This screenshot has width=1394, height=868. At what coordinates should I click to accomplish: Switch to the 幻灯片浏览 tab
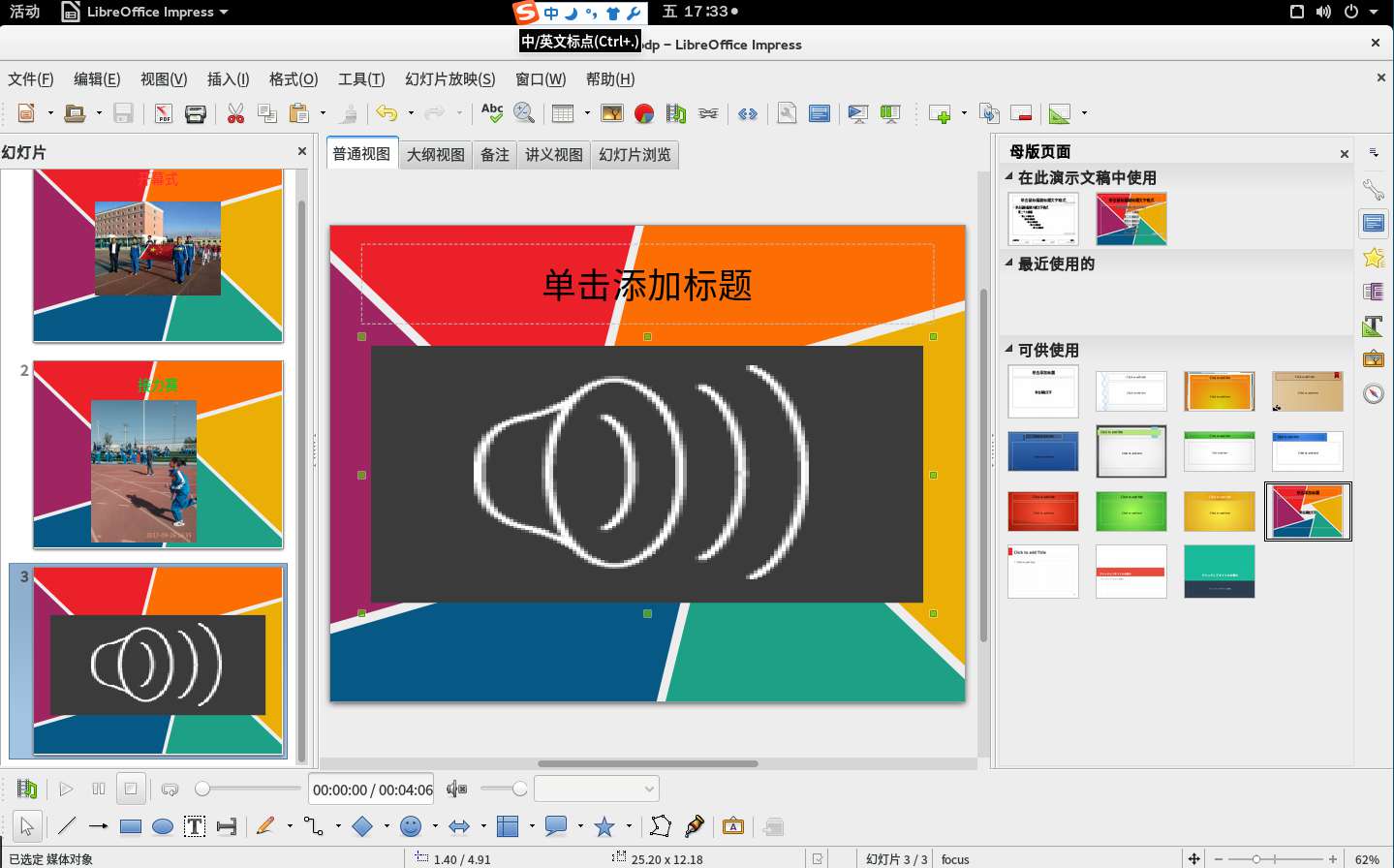[x=635, y=155]
